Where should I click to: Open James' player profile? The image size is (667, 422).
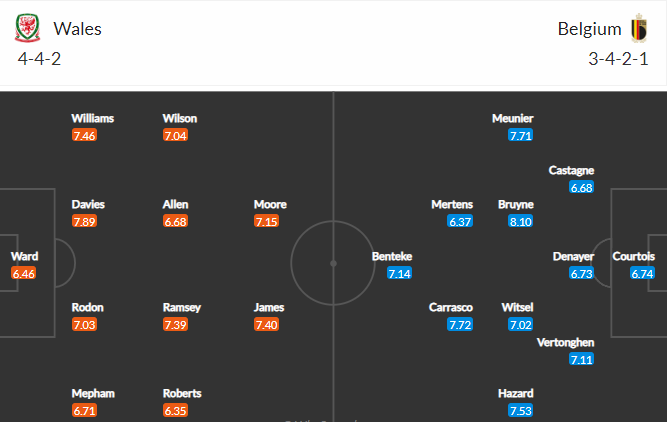click(x=269, y=308)
